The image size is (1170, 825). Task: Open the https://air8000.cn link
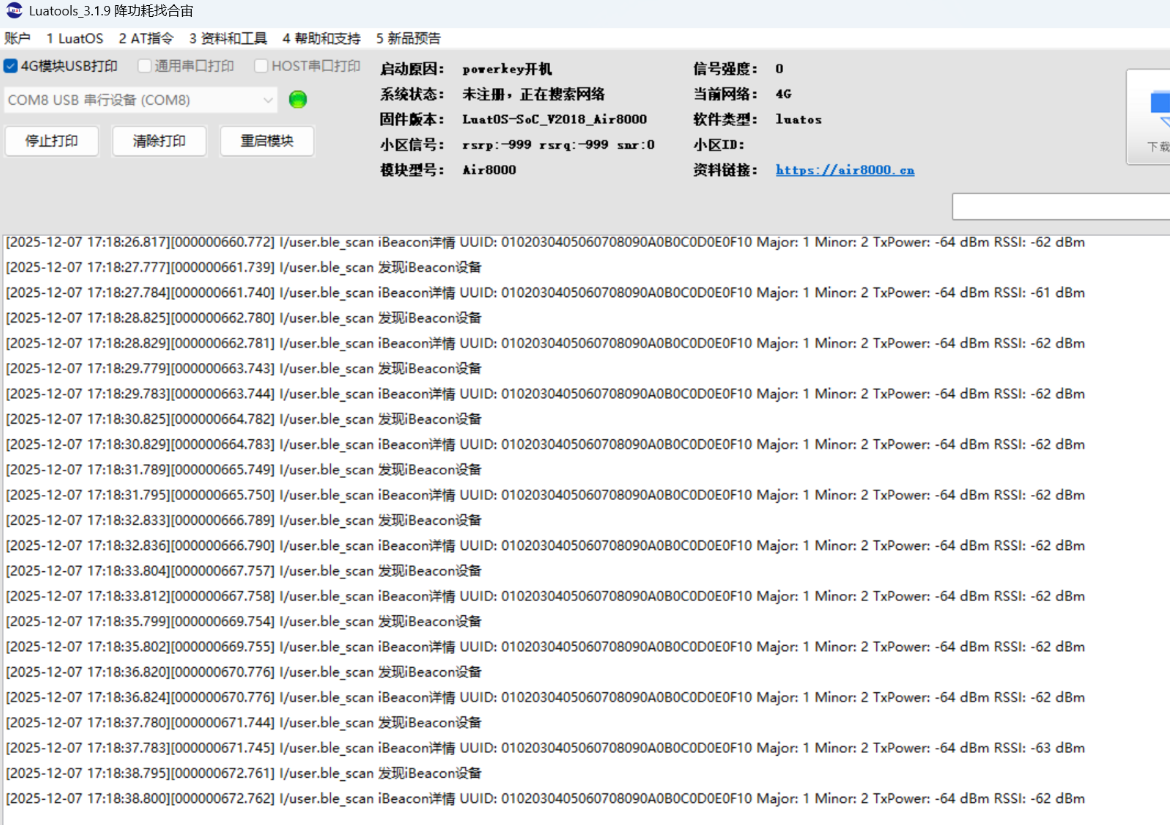845,170
